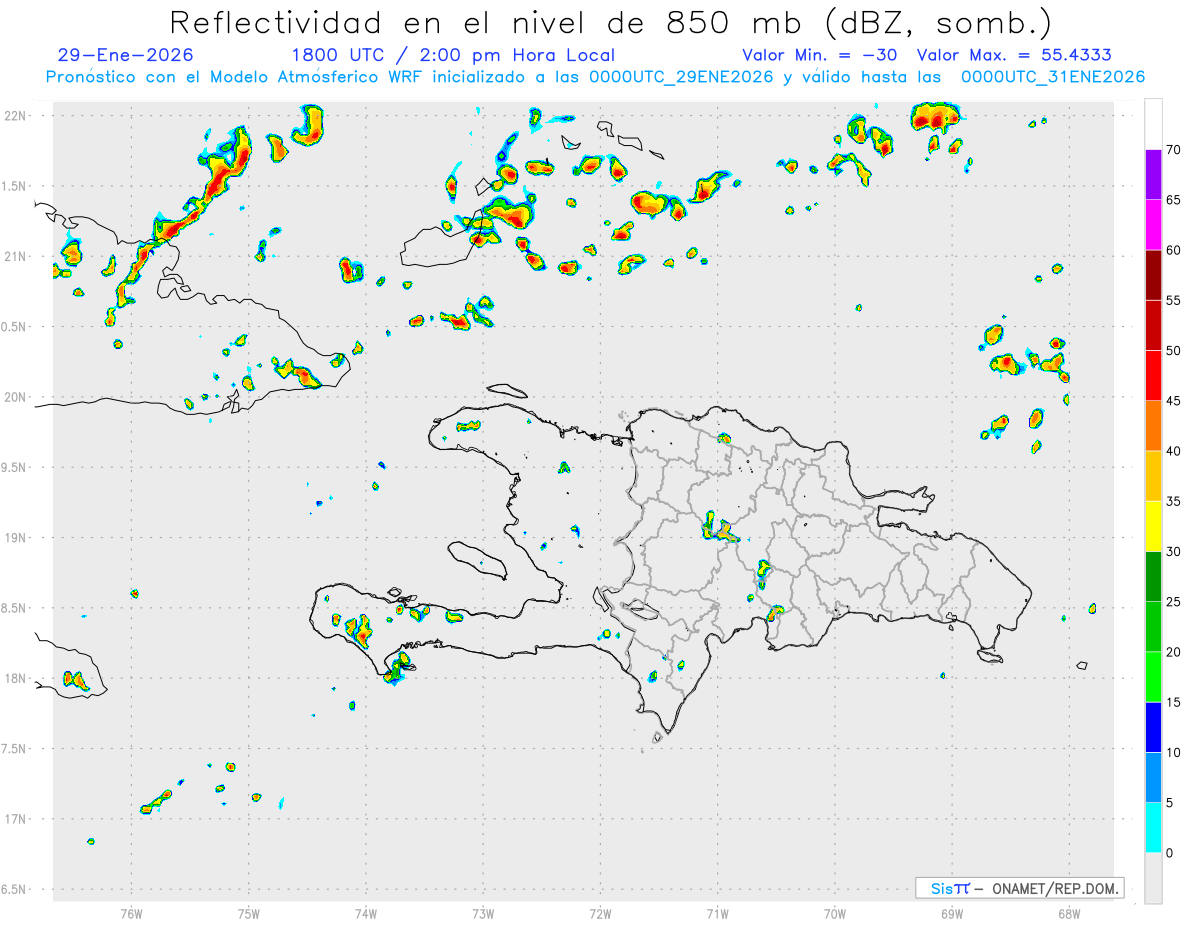Click the cyan 0–5 dBZ colorbar segment
Screen dimensions: 1200x927
pyautogui.click(x=1153, y=828)
